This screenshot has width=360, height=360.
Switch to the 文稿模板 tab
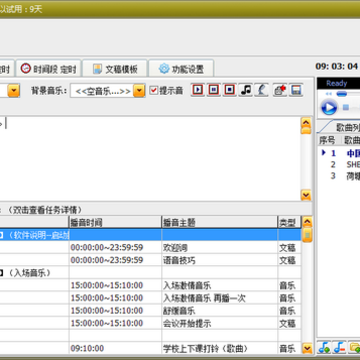click(115, 69)
